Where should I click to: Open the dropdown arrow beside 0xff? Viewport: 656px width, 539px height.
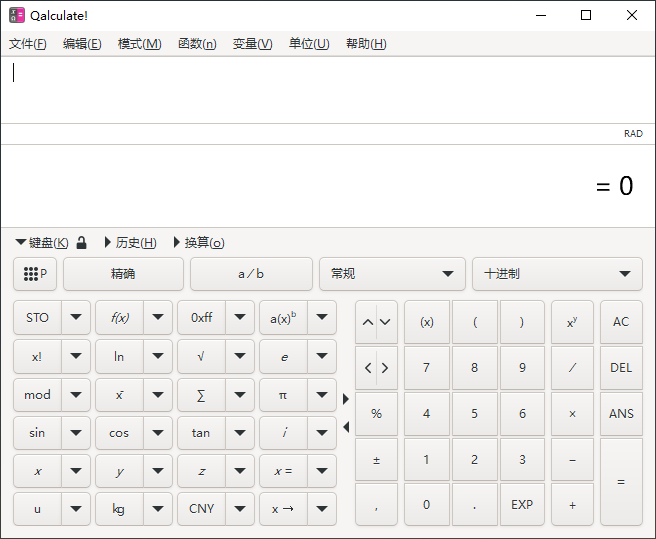pos(240,318)
